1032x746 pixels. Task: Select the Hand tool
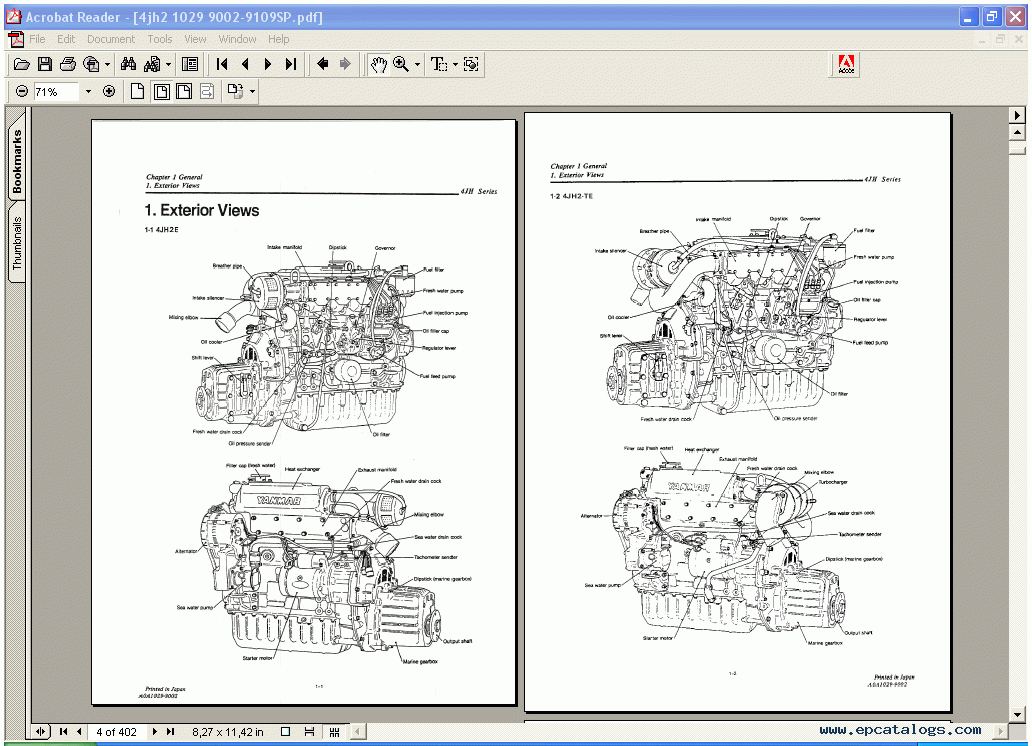tap(381, 63)
